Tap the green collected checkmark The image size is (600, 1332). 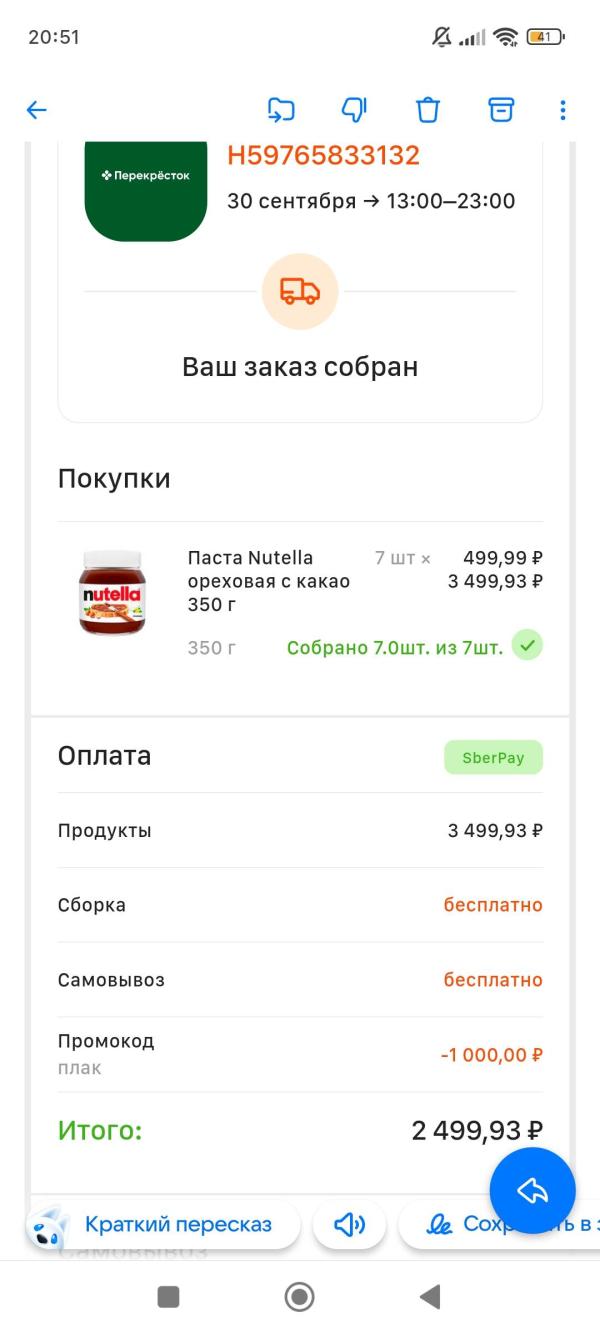click(527, 646)
